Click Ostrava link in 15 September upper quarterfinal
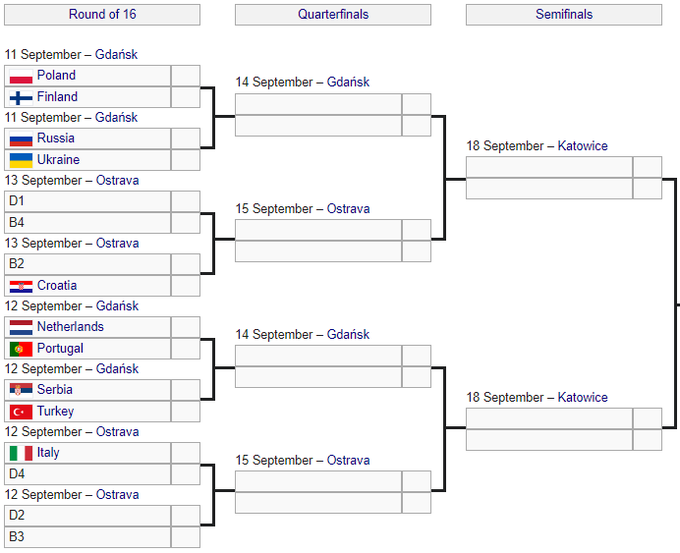This screenshot has height=553, width=680. [x=348, y=209]
